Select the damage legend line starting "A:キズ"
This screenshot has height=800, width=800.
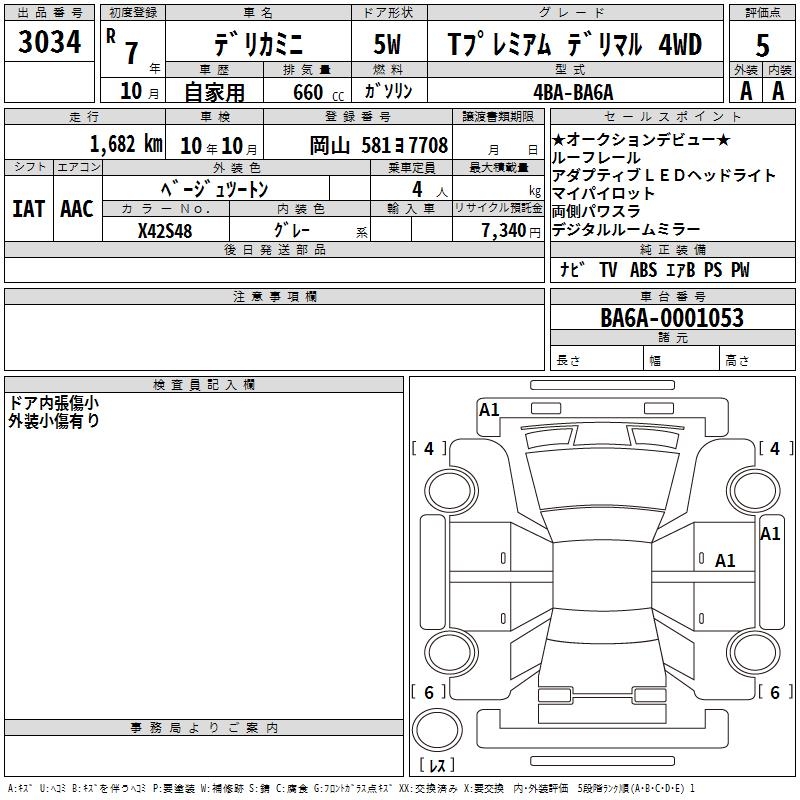[351, 788]
